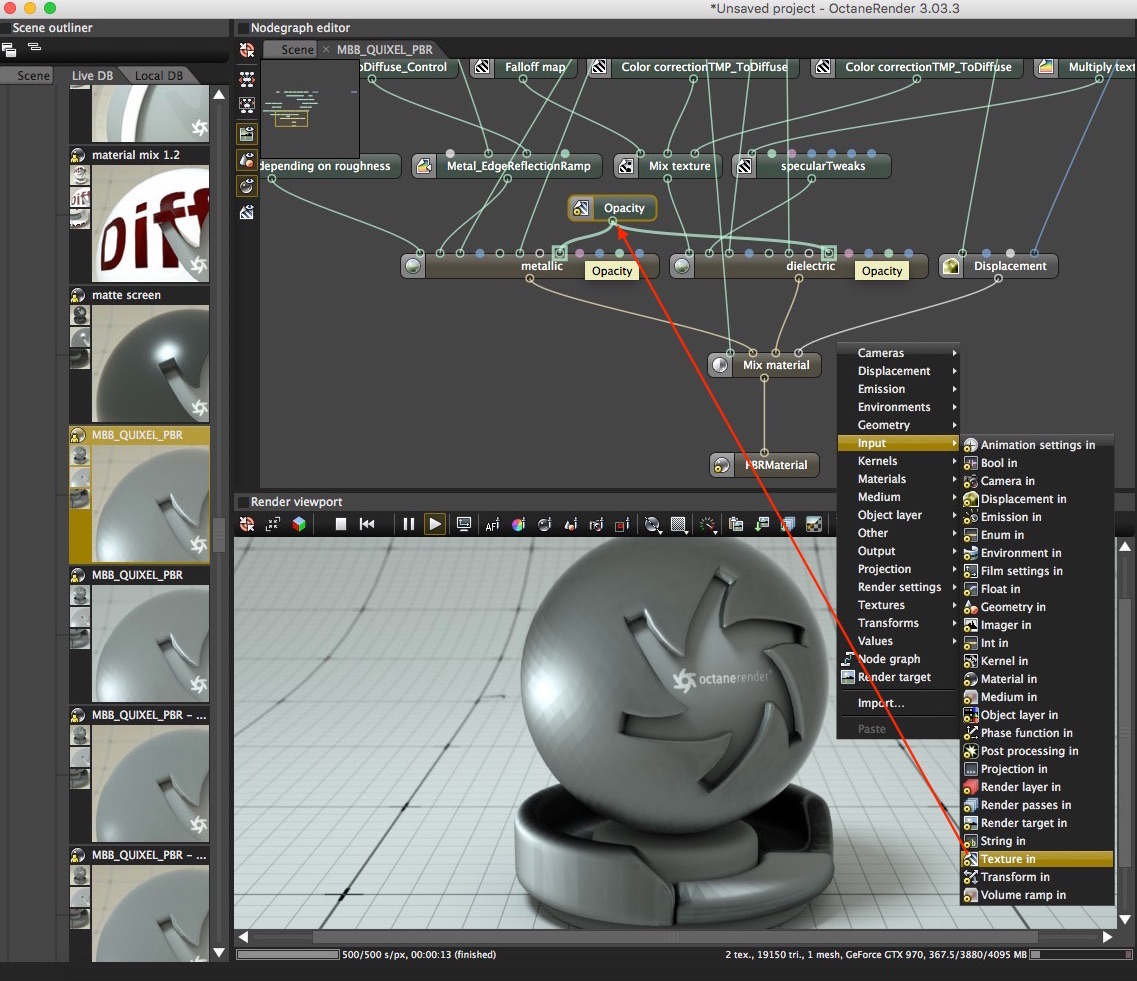The width and height of the screenshot is (1137, 981).
Task: Click the second icon under Scene outliner title
Action: click(x=34, y=48)
